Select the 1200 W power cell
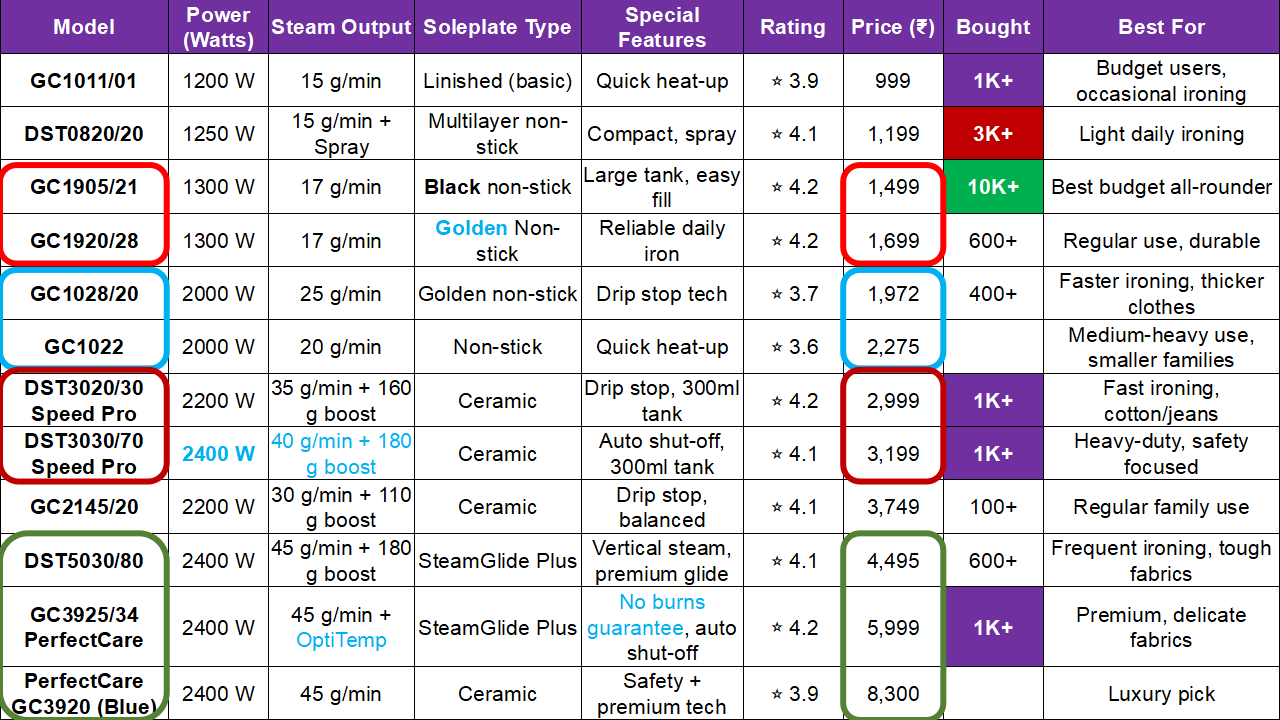This screenshot has height=720, width=1280. [x=219, y=81]
